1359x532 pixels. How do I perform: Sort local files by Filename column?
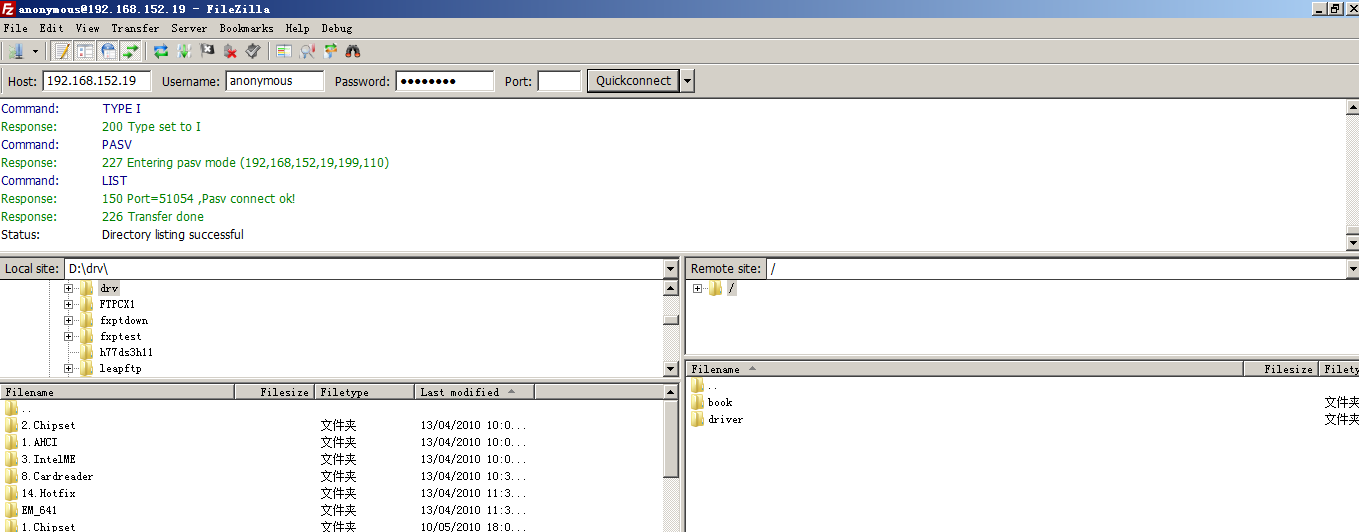pyautogui.click(x=117, y=392)
